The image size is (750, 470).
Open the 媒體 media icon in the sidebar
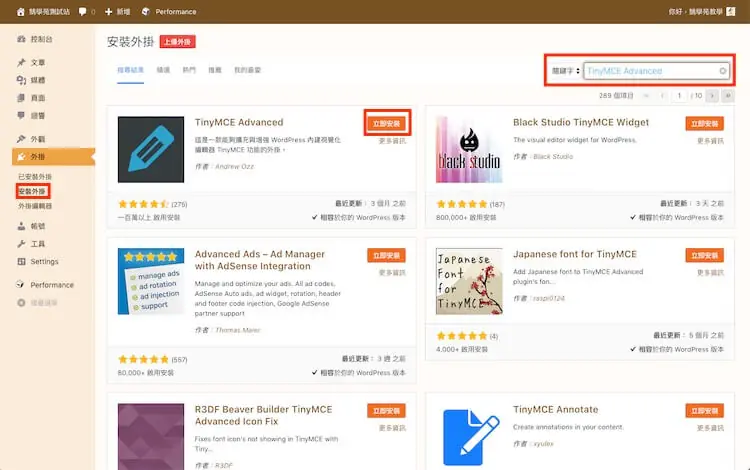[x=21, y=80]
